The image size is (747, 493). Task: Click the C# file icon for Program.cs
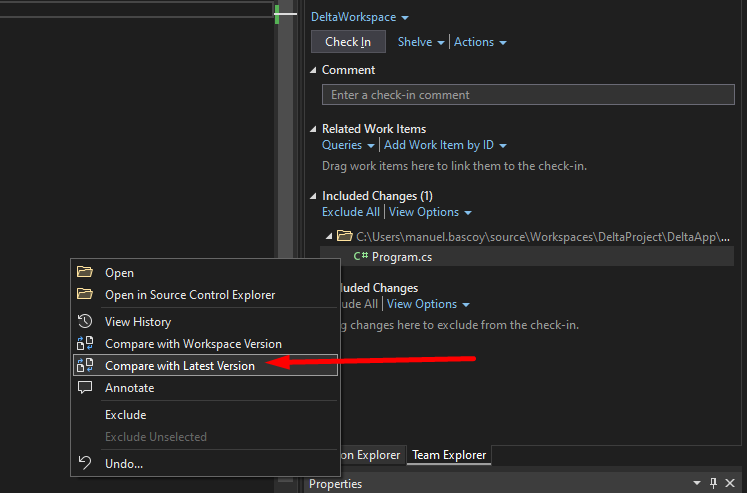(x=361, y=257)
